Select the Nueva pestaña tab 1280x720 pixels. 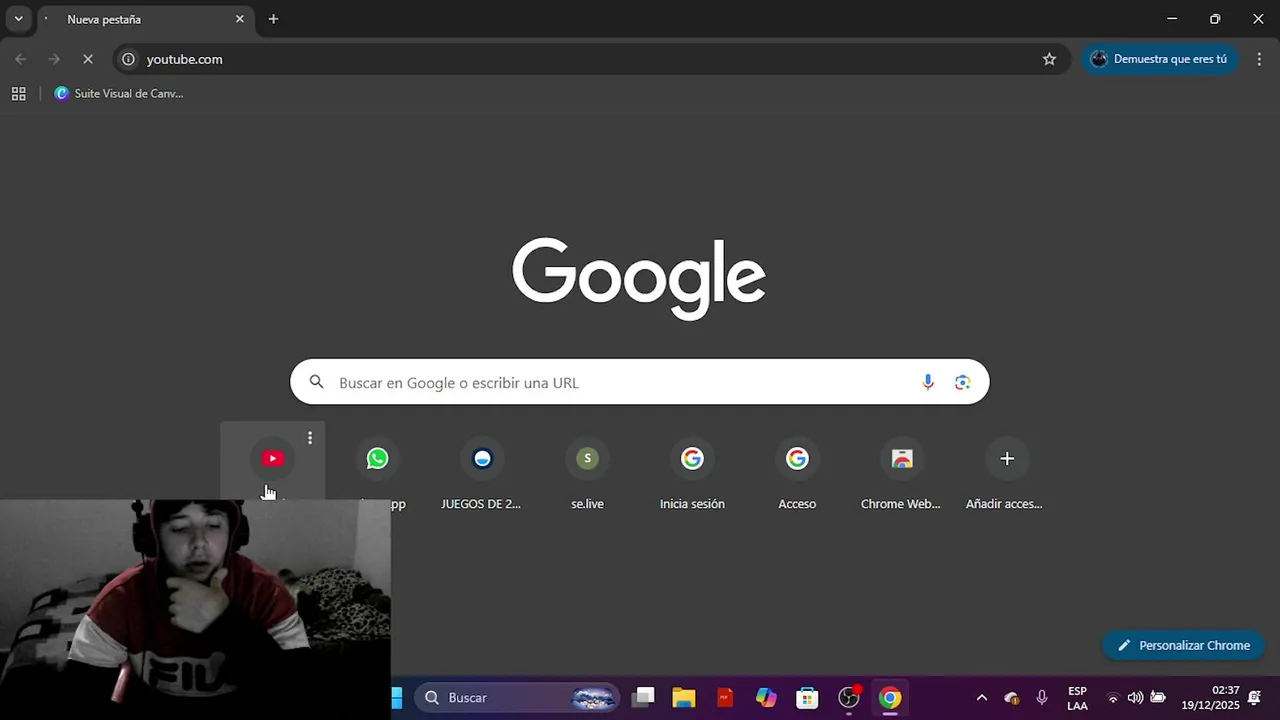click(144, 19)
